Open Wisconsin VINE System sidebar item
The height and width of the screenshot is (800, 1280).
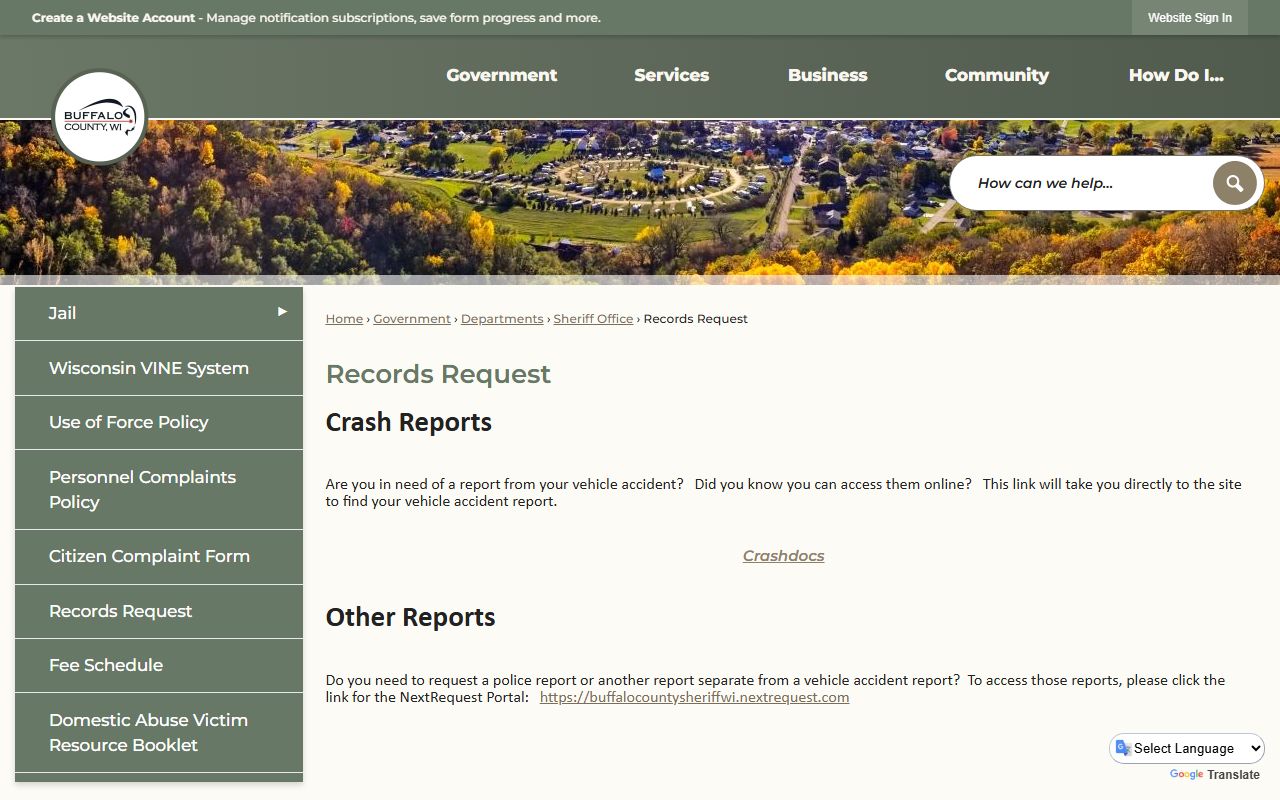click(x=159, y=368)
